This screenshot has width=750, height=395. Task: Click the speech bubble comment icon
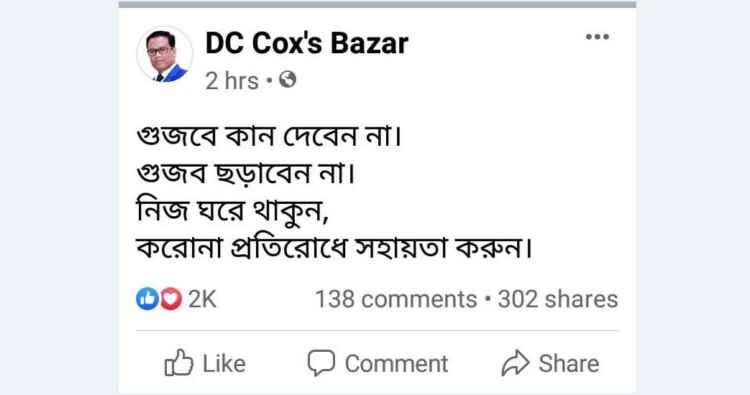point(321,363)
